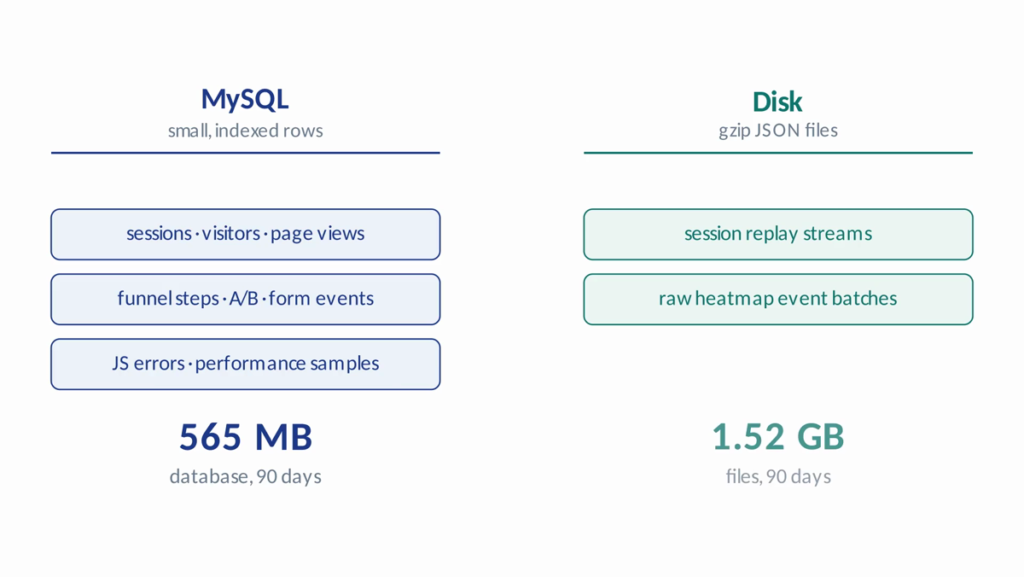Select the 'raw heatmap event batches' box
The height and width of the screenshot is (577, 1024).
778,299
